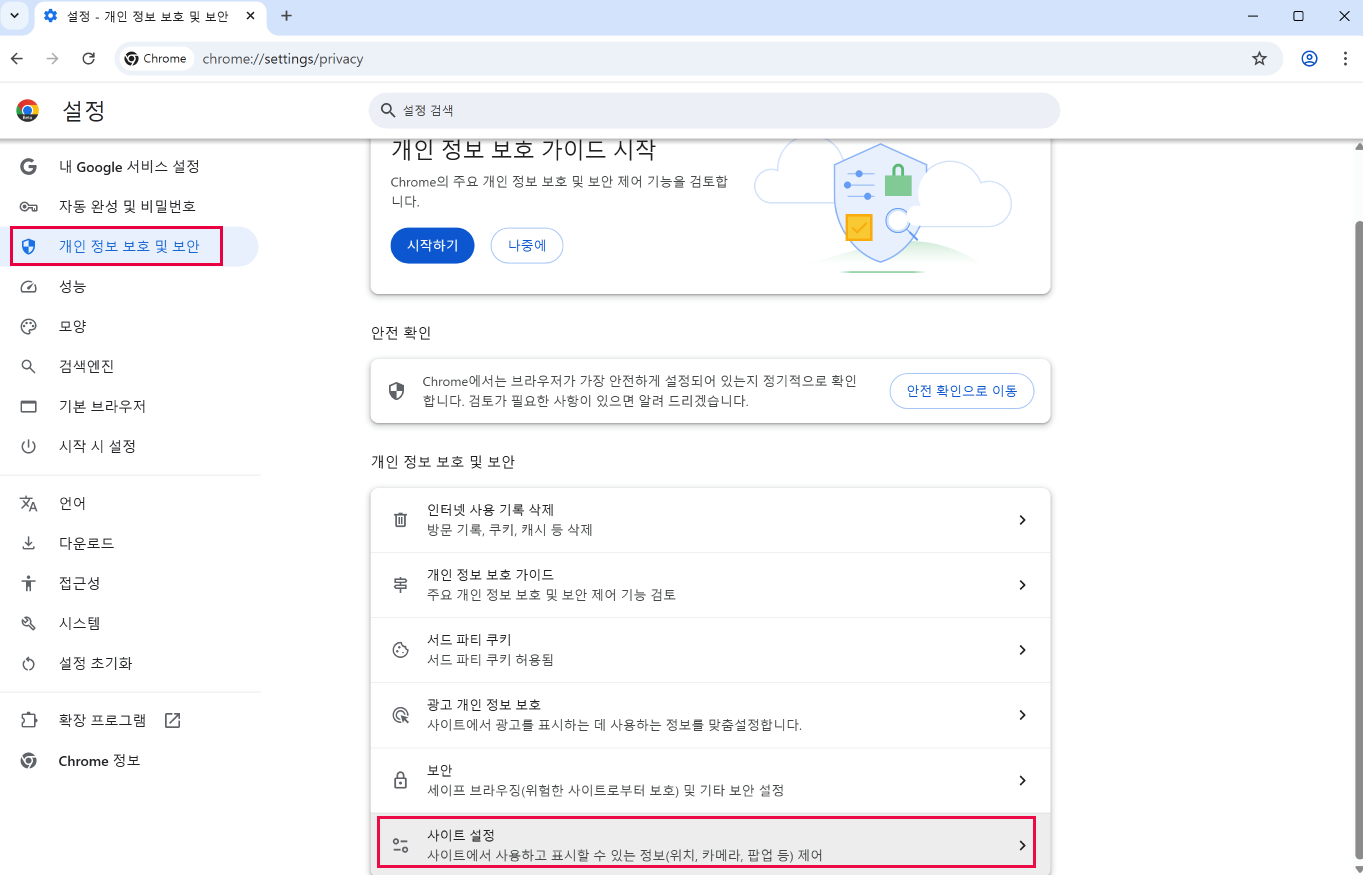Click the 나중에 button
Image resolution: width=1363 pixels, height=875 pixels.
pos(526,245)
